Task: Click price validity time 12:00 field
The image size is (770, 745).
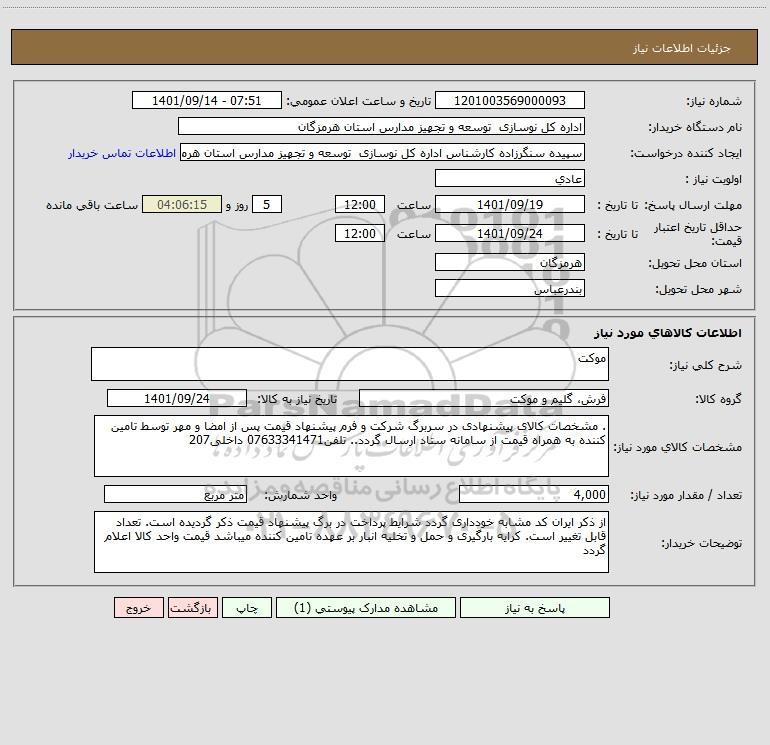Action: tap(359, 233)
